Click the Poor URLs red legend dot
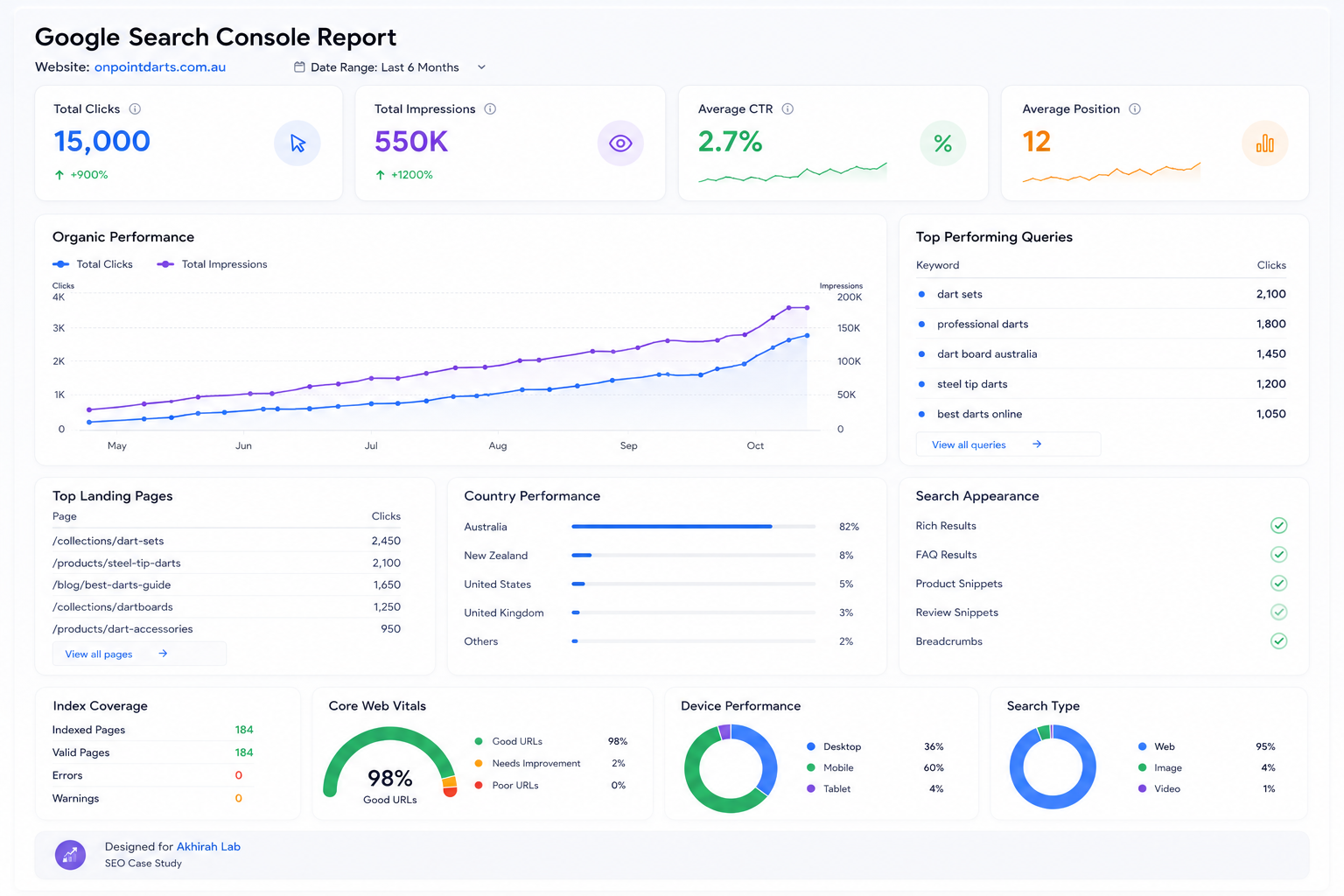1344x896 pixels. 479,786
